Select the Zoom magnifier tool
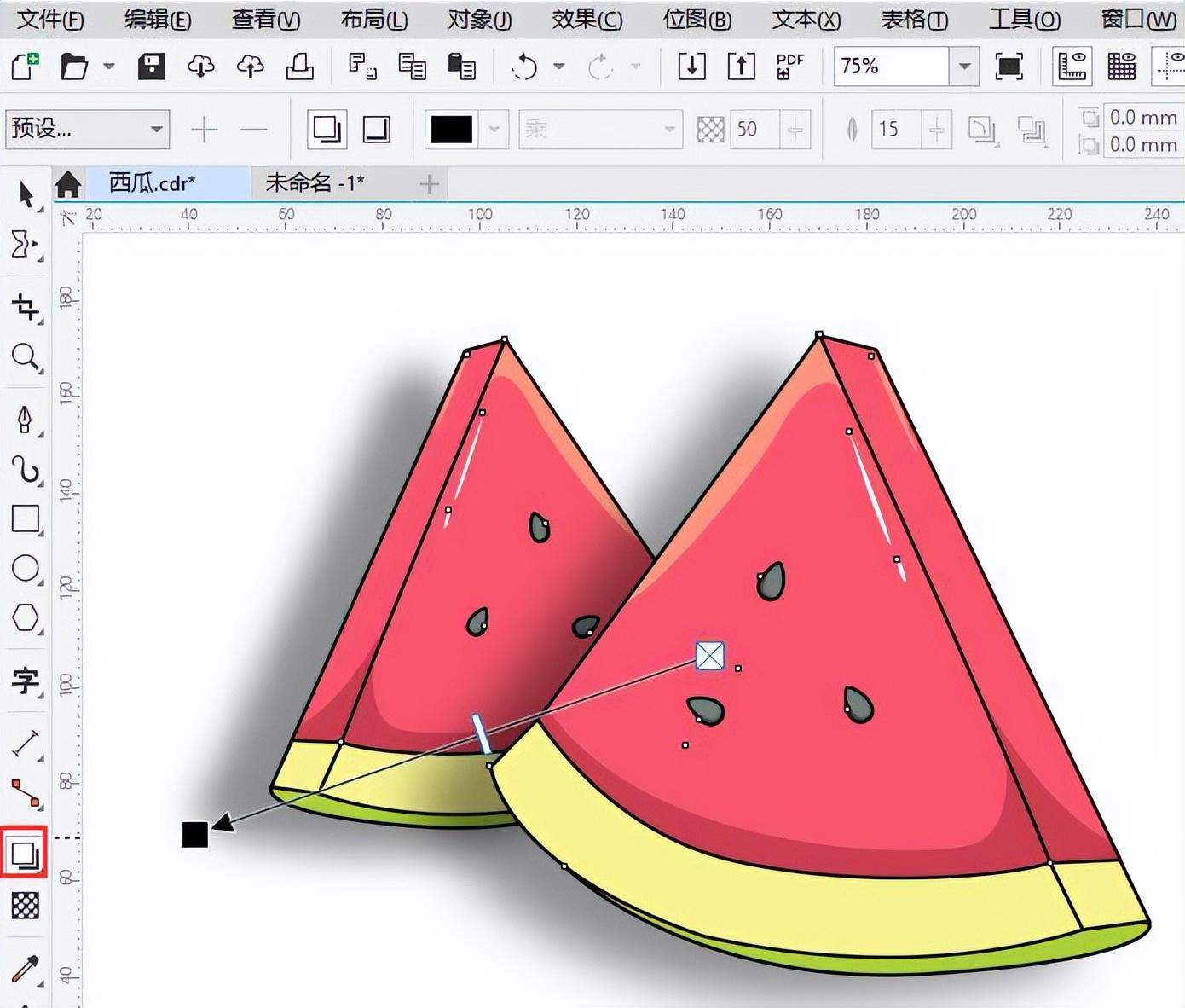Viewport: 1185px width, 1008px height. pos(26,357)
